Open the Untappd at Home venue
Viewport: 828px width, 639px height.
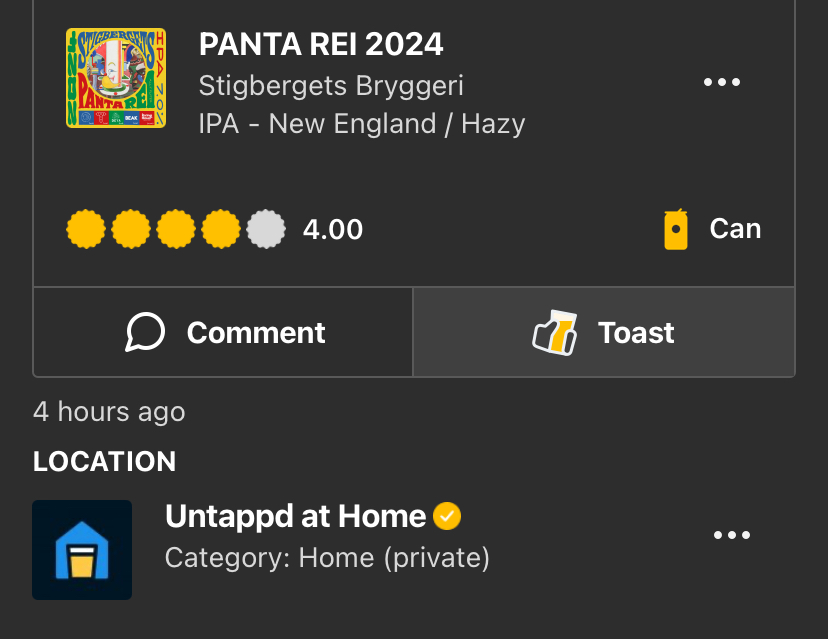click(295, 517)
